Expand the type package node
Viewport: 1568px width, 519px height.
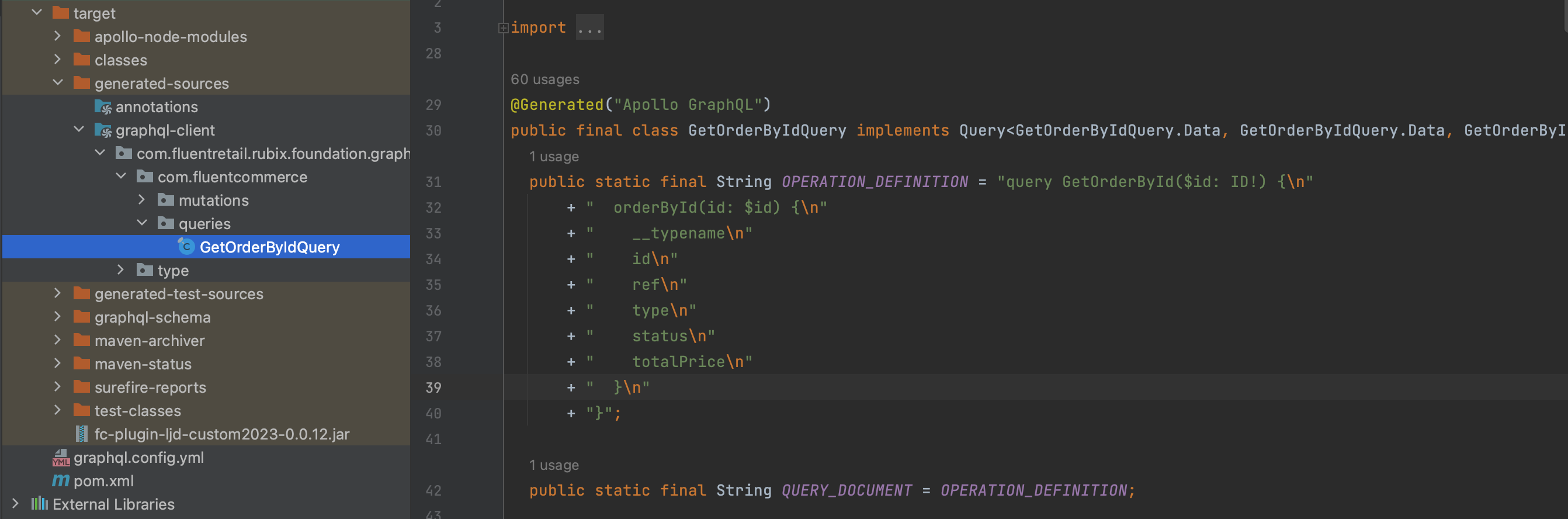coord(120,270)
